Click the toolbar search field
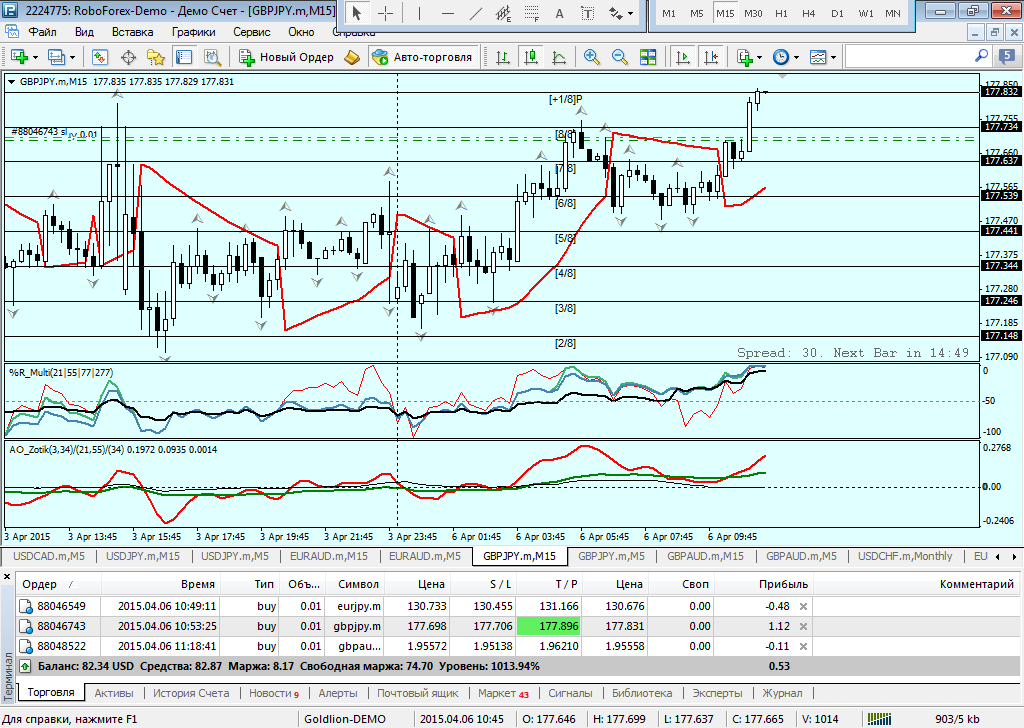 [x=918, y=57]
